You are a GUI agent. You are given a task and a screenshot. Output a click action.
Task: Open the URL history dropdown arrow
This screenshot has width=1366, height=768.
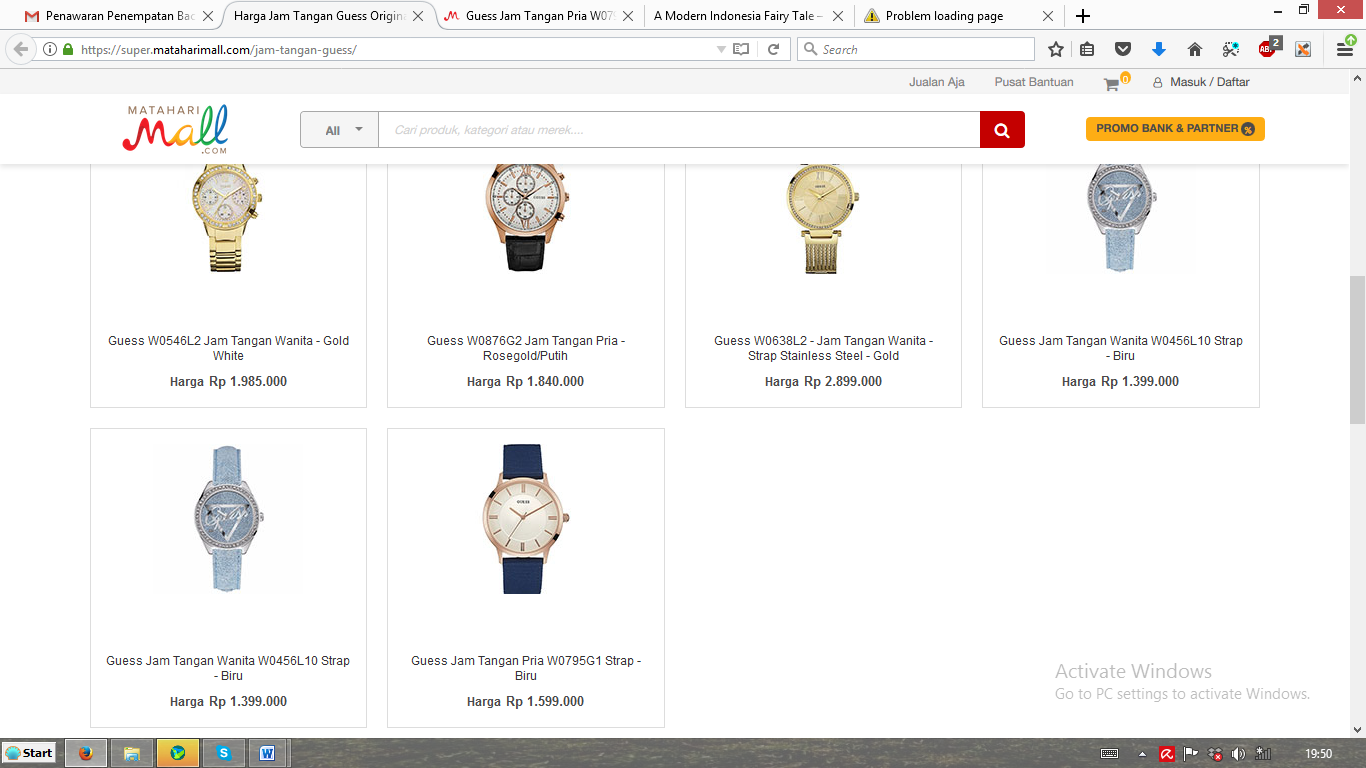coord(721,49)
